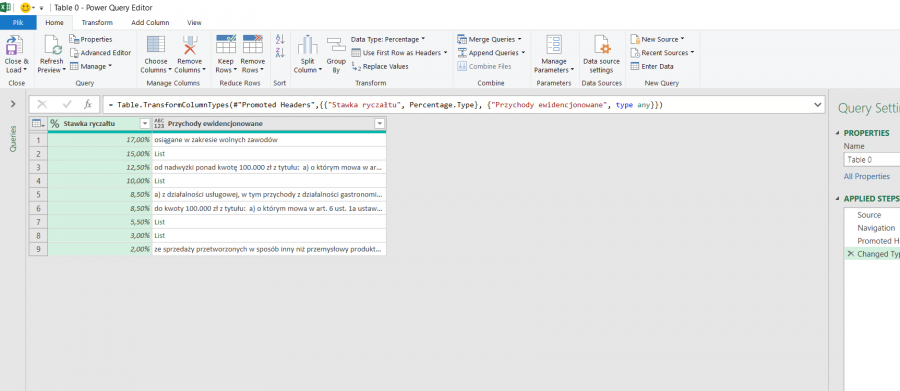This screenshot has width=900, height=391.
Task: Select the 12,50% cell
Action: (x=100, y=167)
